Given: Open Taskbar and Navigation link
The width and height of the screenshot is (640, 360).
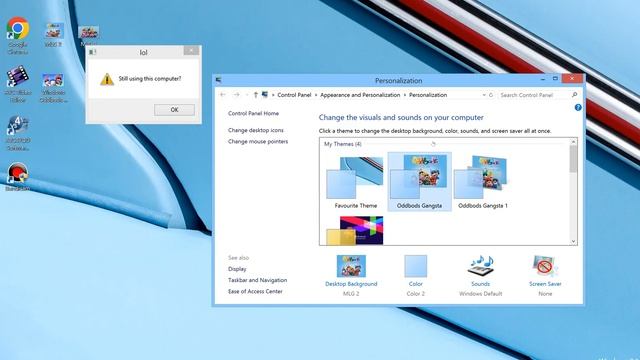Looking at the screenshot, I should pos(258,280).
